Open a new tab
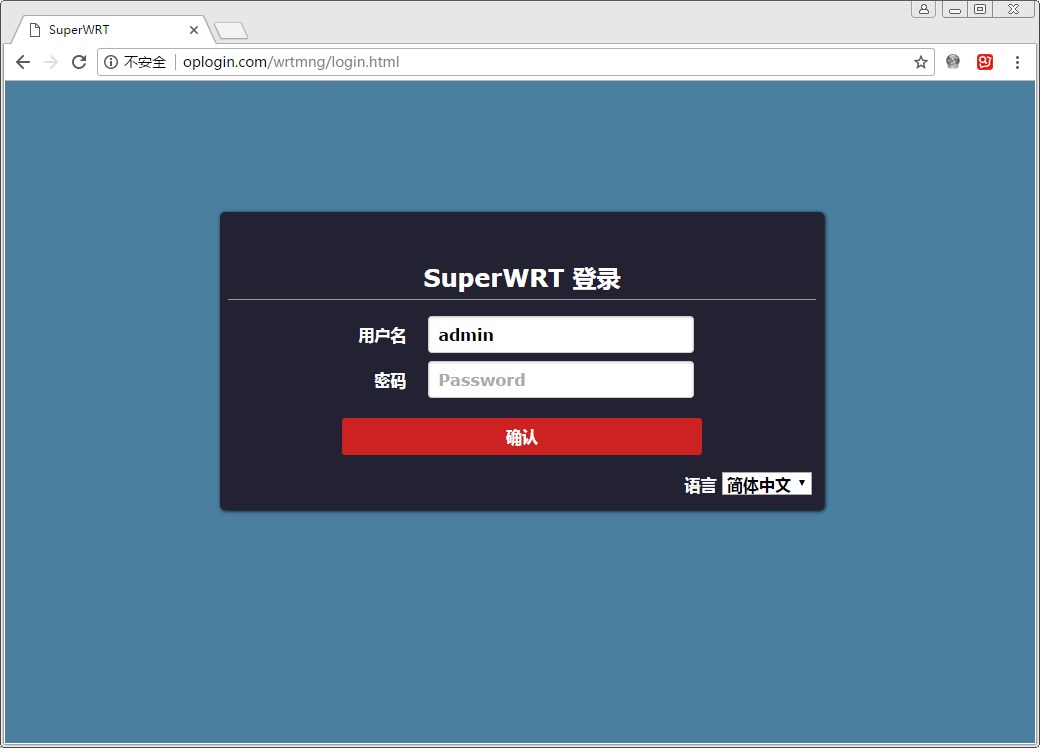 [231, 31]
